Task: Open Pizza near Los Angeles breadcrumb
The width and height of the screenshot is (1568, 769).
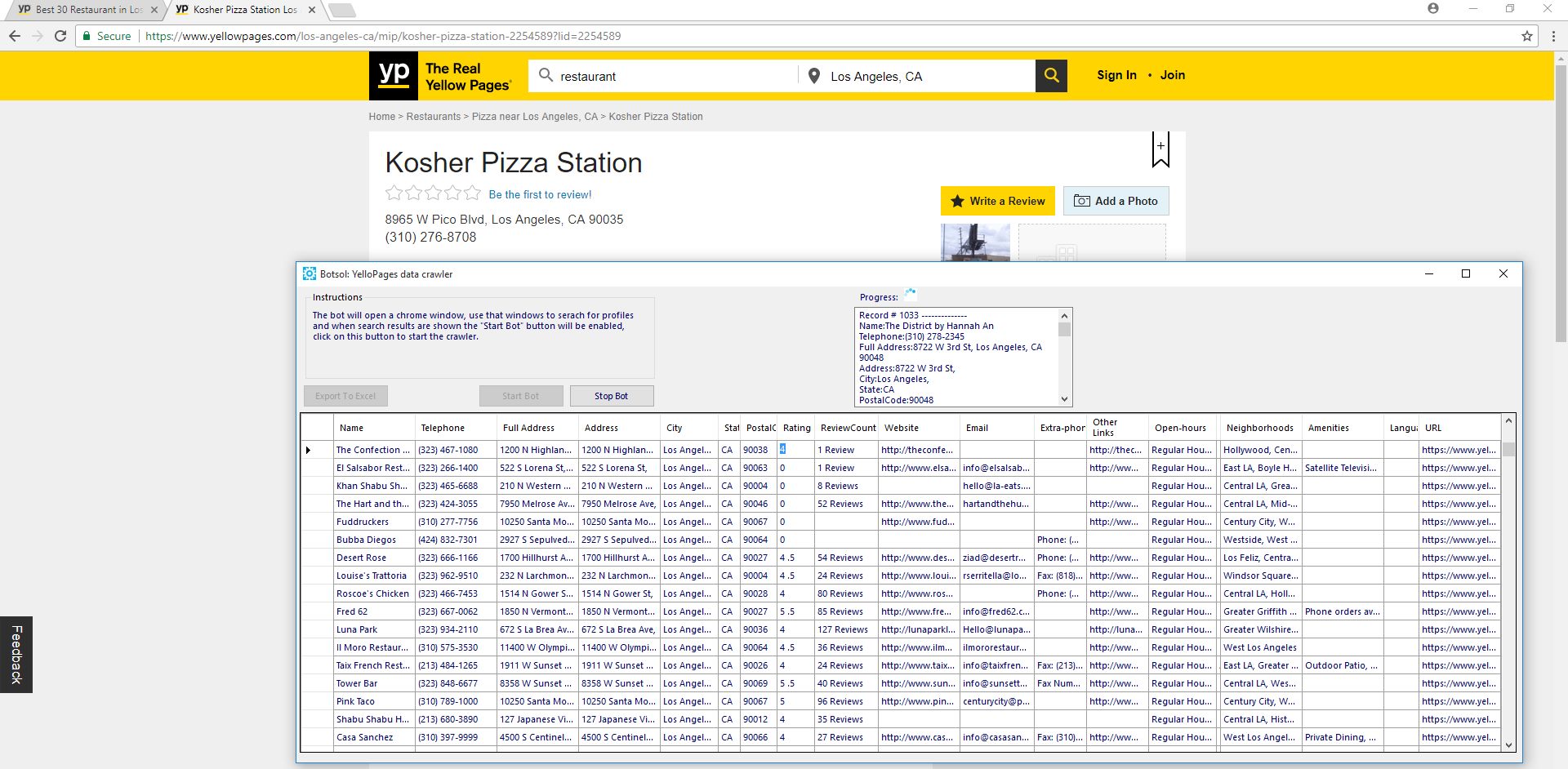Action: point(535,117)
